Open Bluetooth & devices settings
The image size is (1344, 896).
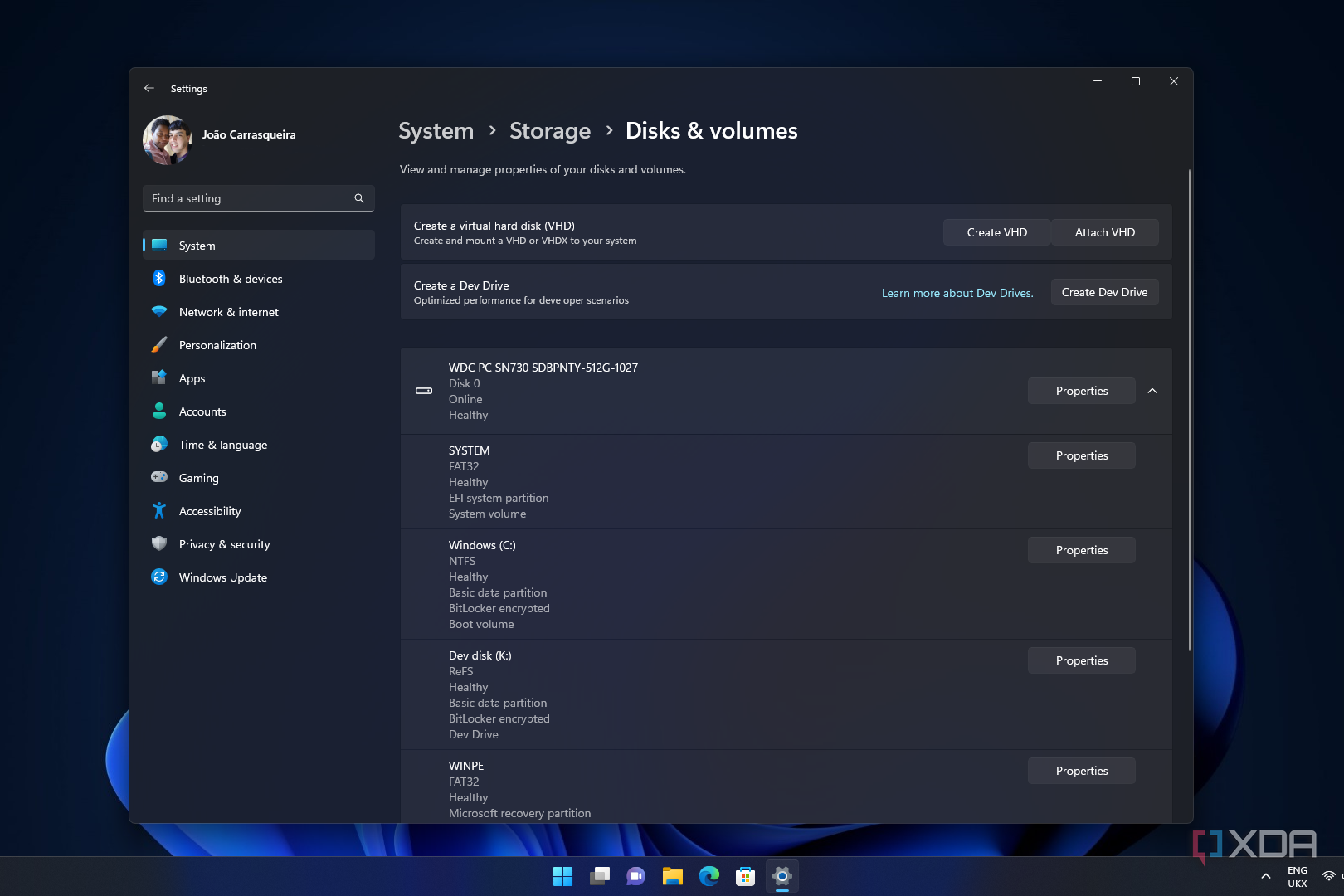click(x=230, y=279)
